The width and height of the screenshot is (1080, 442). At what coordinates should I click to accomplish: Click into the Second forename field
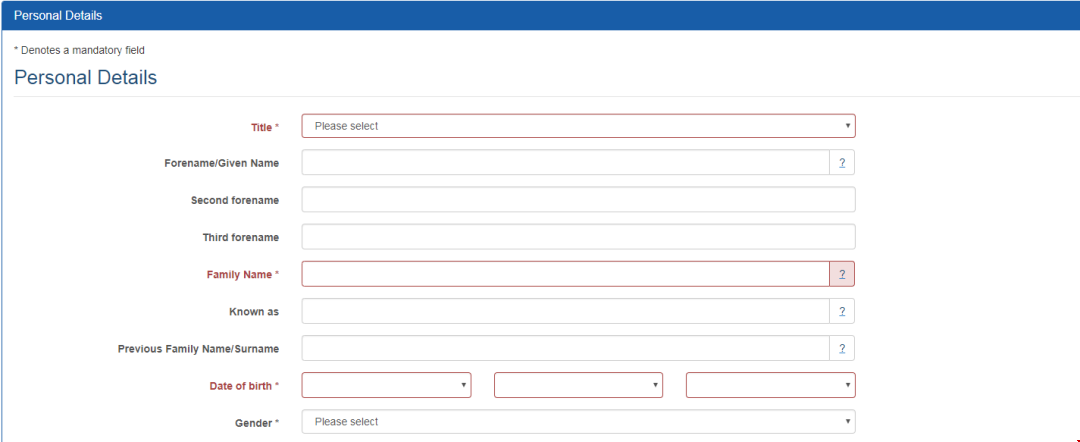[x=578, y=200]
